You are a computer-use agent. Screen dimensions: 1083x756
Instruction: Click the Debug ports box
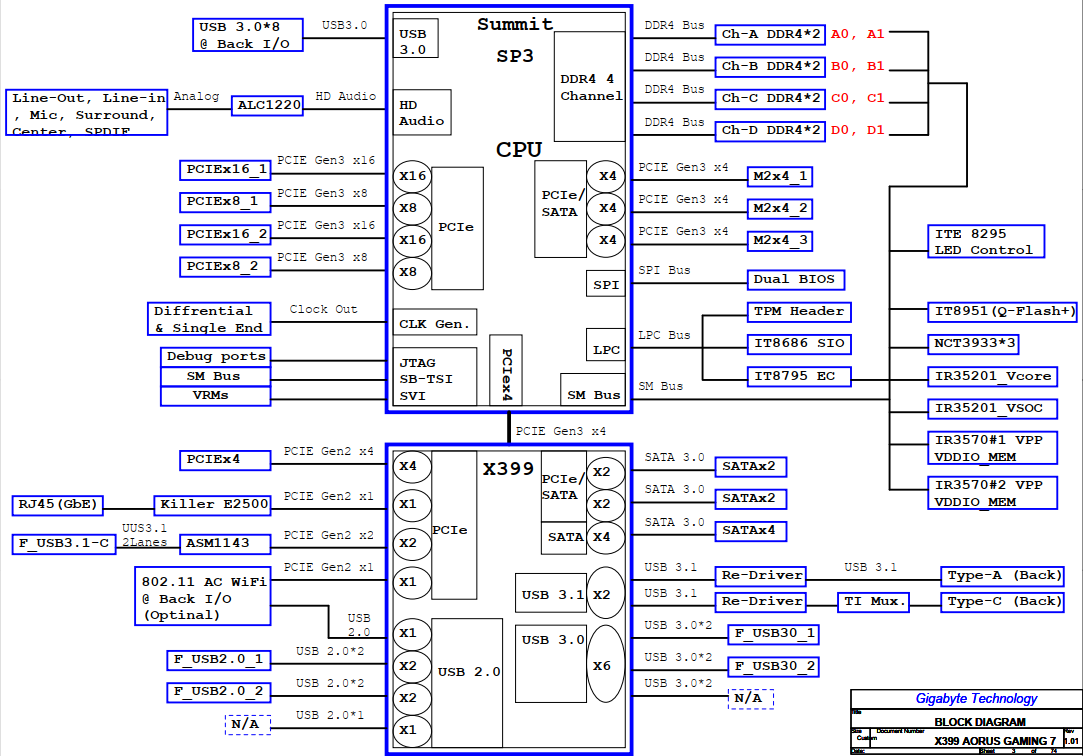point(215,357)
